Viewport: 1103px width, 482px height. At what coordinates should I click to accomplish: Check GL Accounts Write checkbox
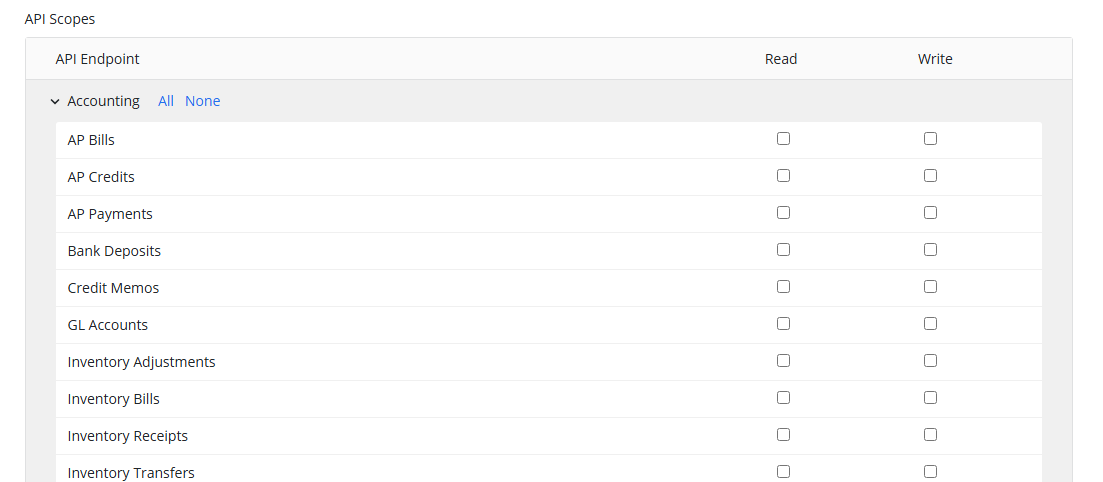[x=930, y=324]
